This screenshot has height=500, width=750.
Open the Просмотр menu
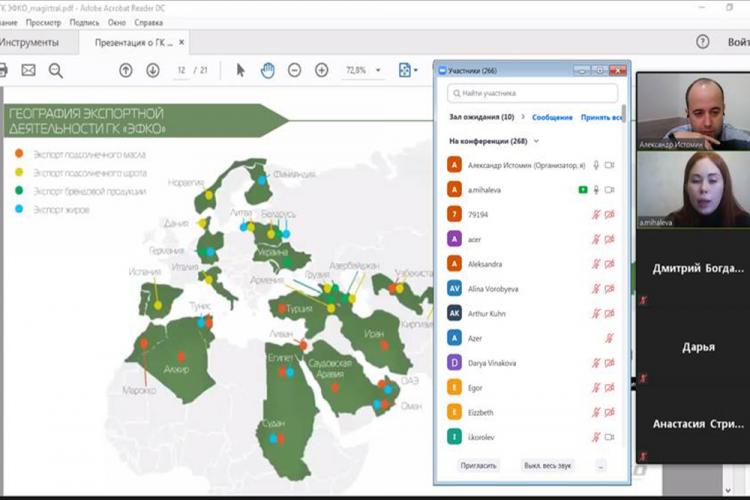point(43,21)
